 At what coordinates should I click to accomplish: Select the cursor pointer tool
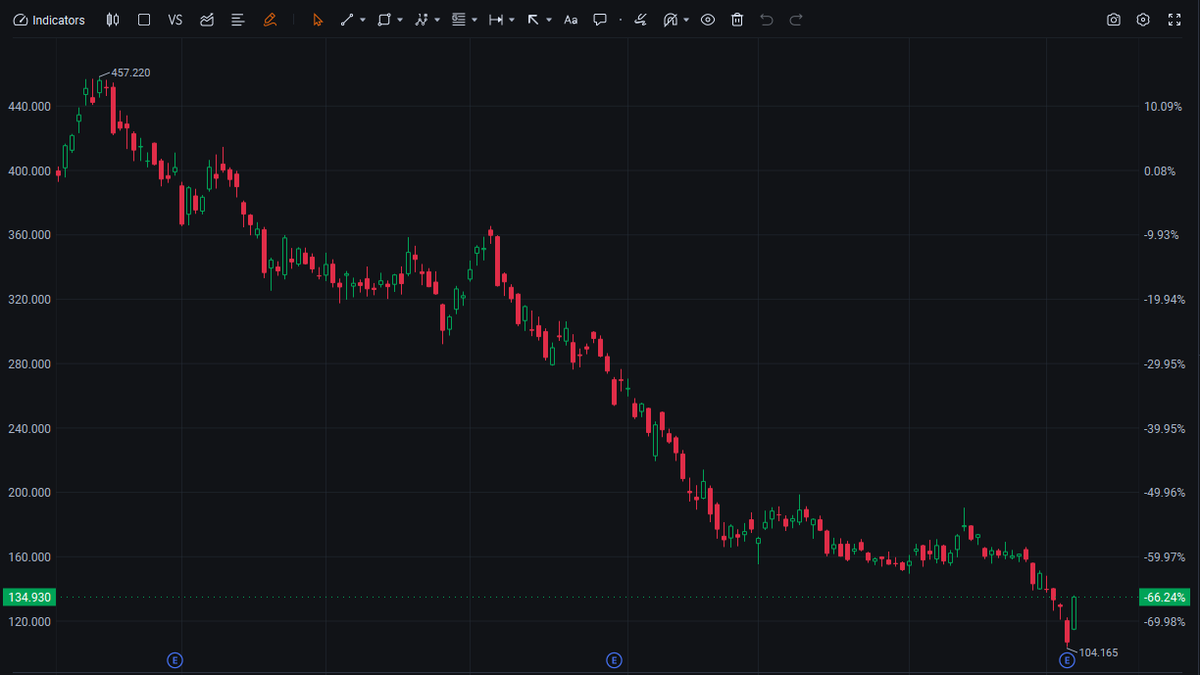(318, 20)
